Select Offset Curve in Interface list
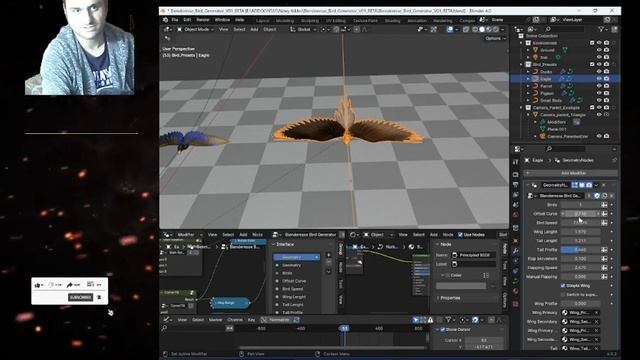640x360 pixels. [294, 281]
